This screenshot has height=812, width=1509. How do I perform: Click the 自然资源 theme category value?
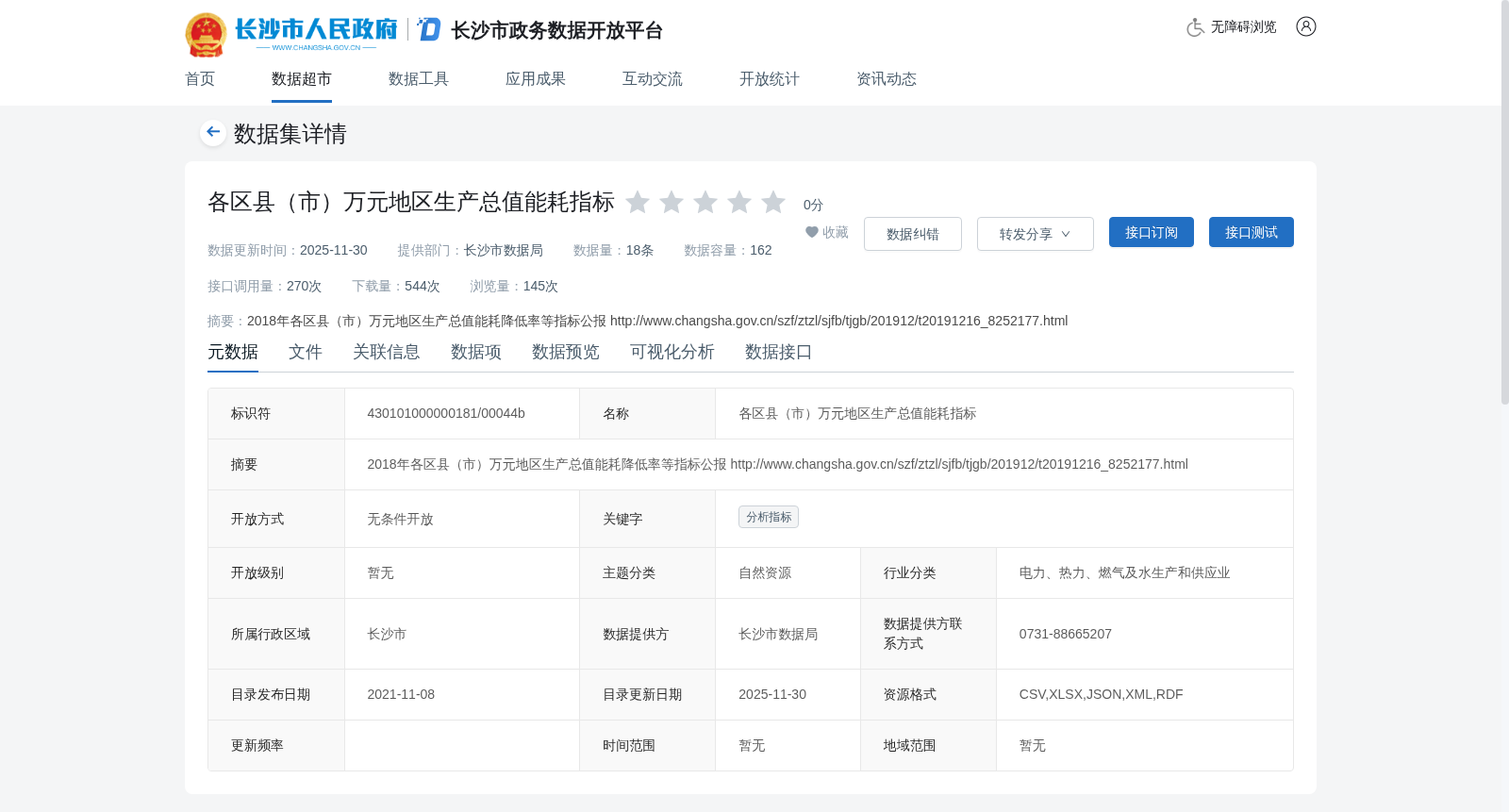(765, 572)
